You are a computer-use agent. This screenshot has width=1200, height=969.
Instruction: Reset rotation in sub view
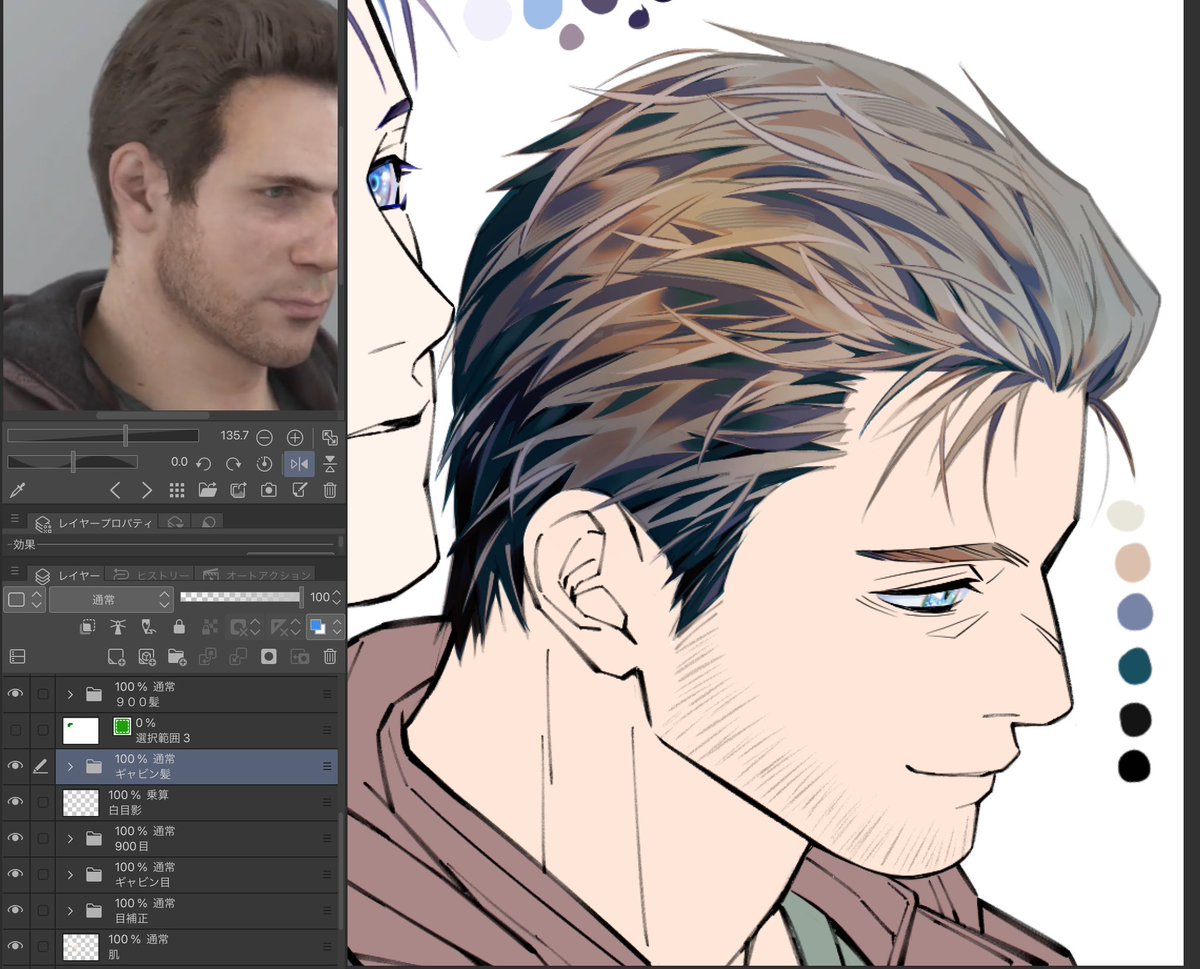264,464
